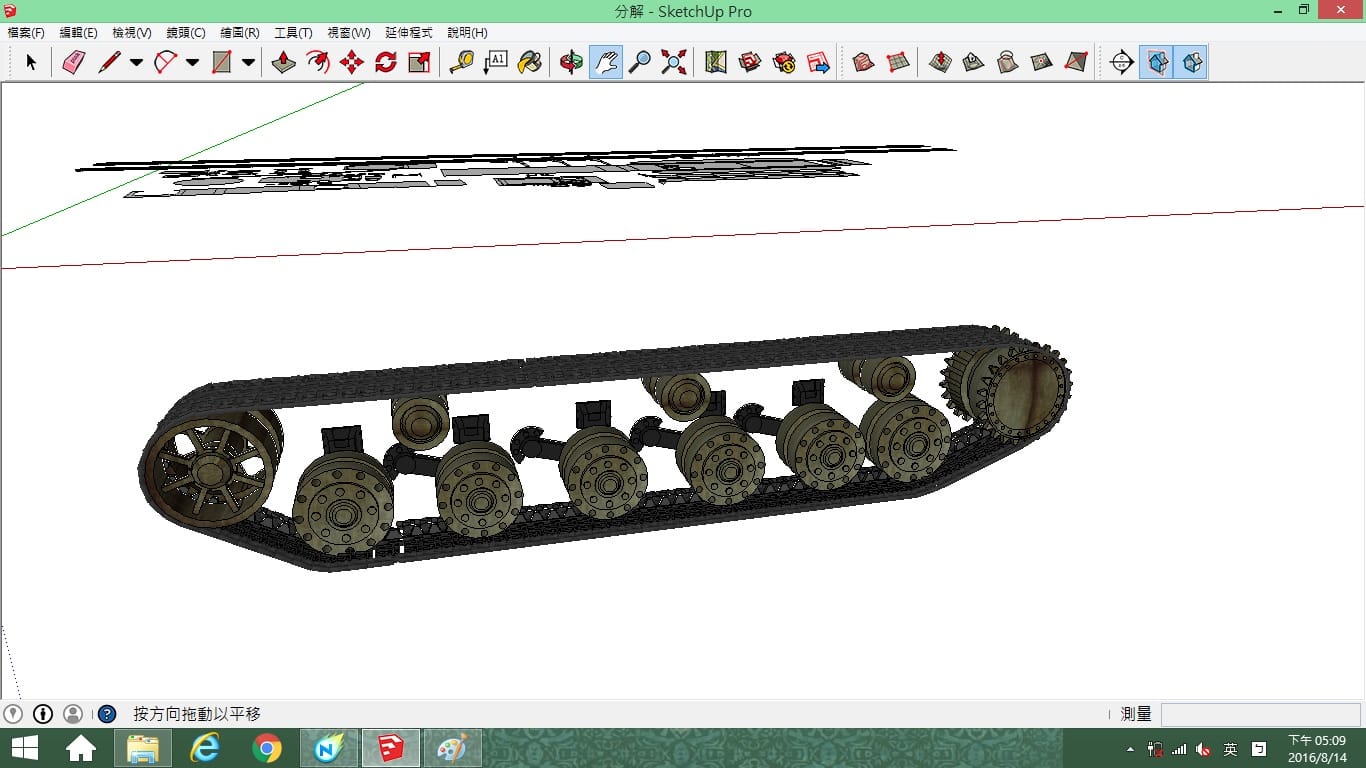
Task: Expand the line tool dropdown arrow
Action: click(136, 62)
